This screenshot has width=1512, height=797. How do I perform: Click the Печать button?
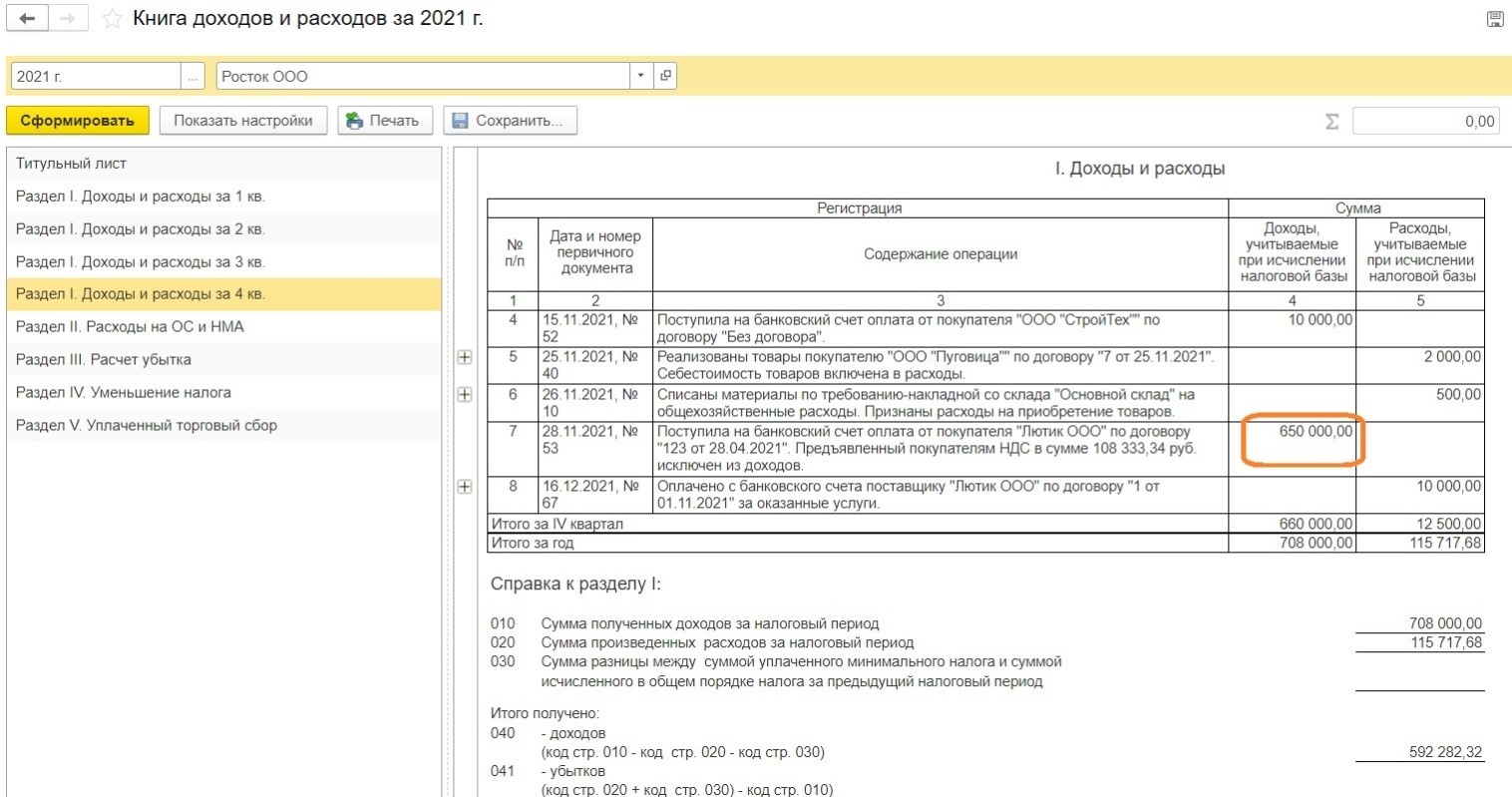[x=384, y=121]
